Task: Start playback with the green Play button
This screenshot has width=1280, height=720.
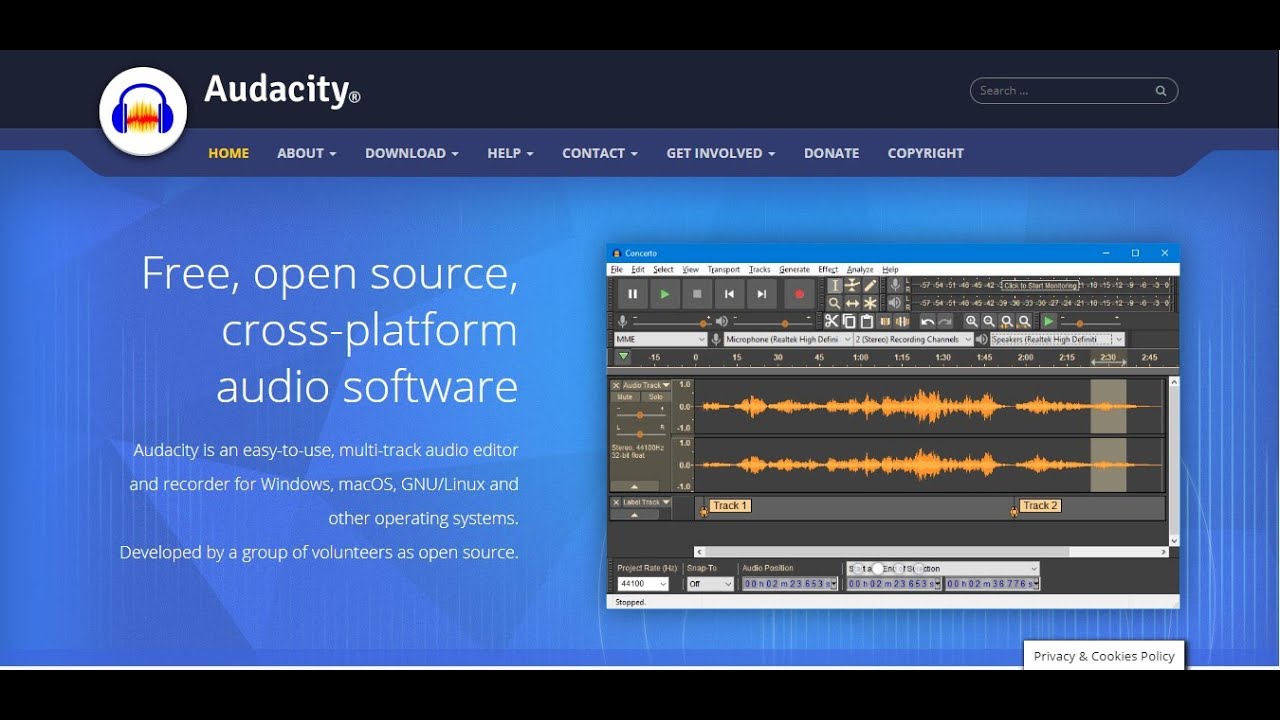Action: (x=664, y=294)
